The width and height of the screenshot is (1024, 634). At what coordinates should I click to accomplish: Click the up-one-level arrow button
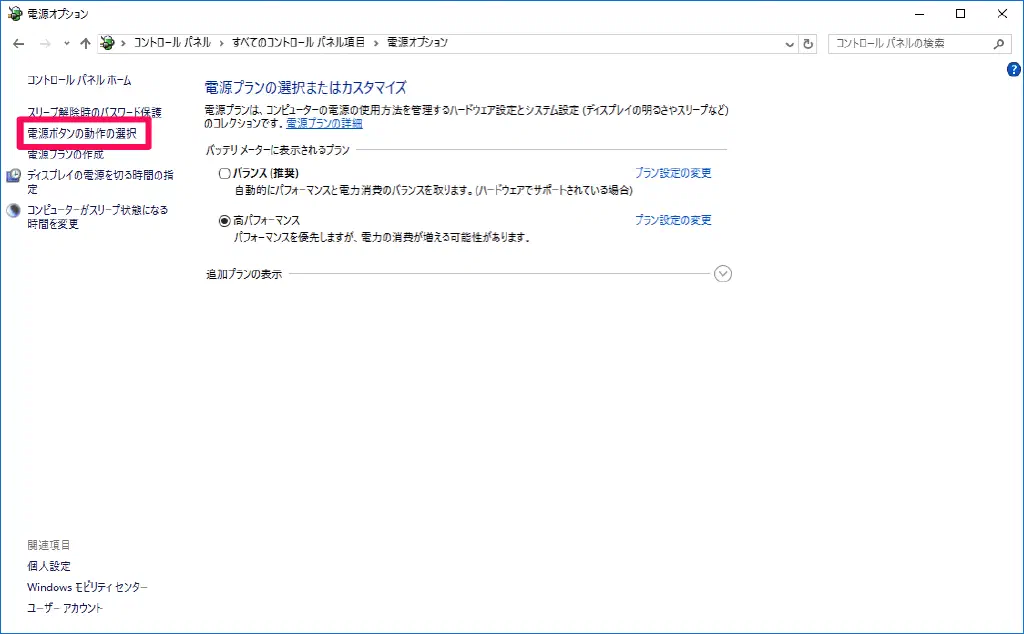point(85,44)
